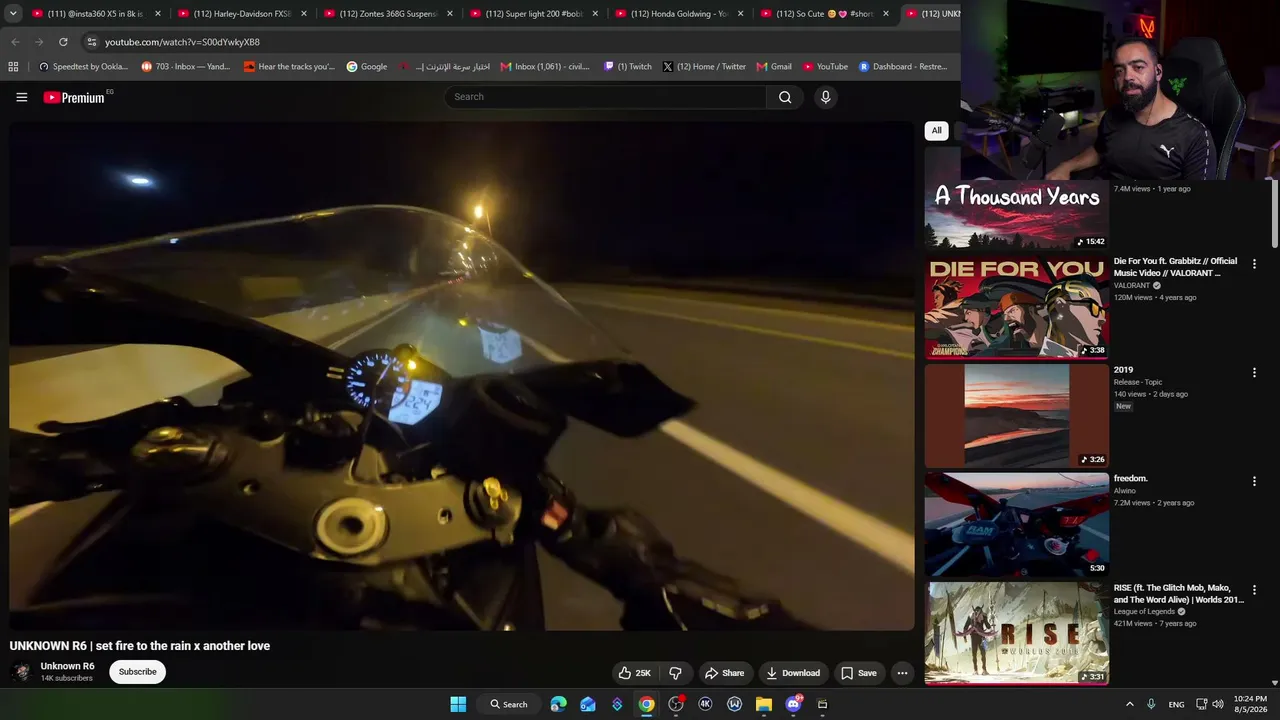Play the 2019 video thumbnail
The height and width of the screenshot is (720, 1280).
(1016, 416)
